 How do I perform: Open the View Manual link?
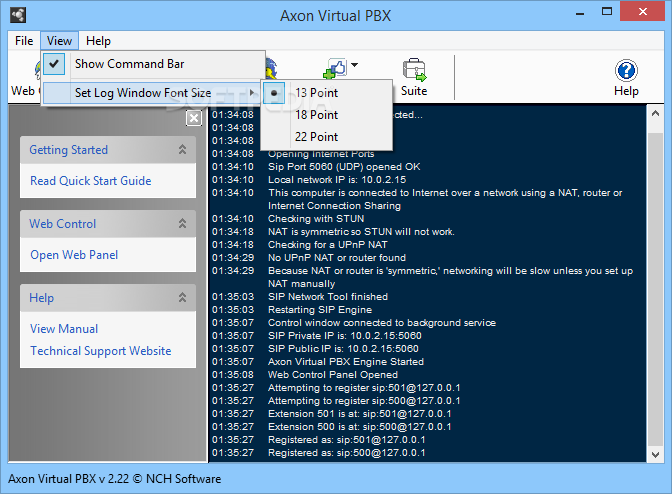(64, 329)
